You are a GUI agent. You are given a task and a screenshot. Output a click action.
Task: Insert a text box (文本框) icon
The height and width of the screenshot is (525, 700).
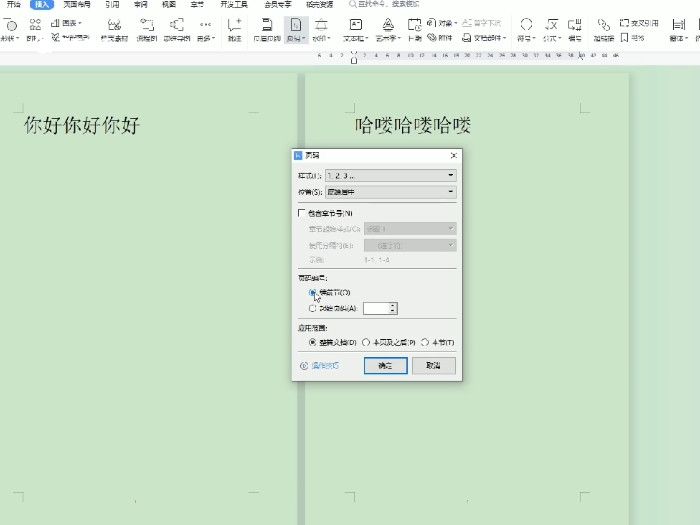pos(355,25)
